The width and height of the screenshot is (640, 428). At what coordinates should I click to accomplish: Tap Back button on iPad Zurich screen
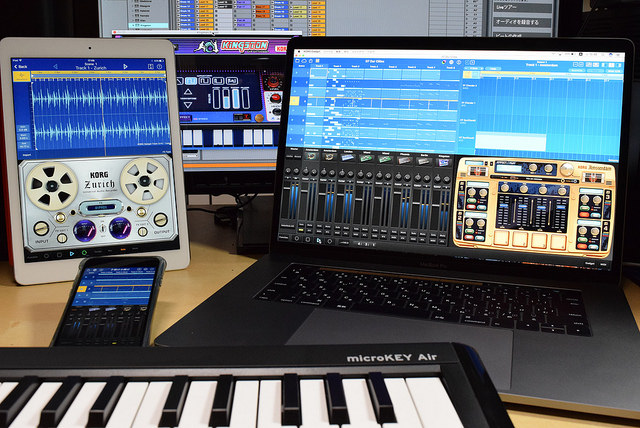coord(20,67)
